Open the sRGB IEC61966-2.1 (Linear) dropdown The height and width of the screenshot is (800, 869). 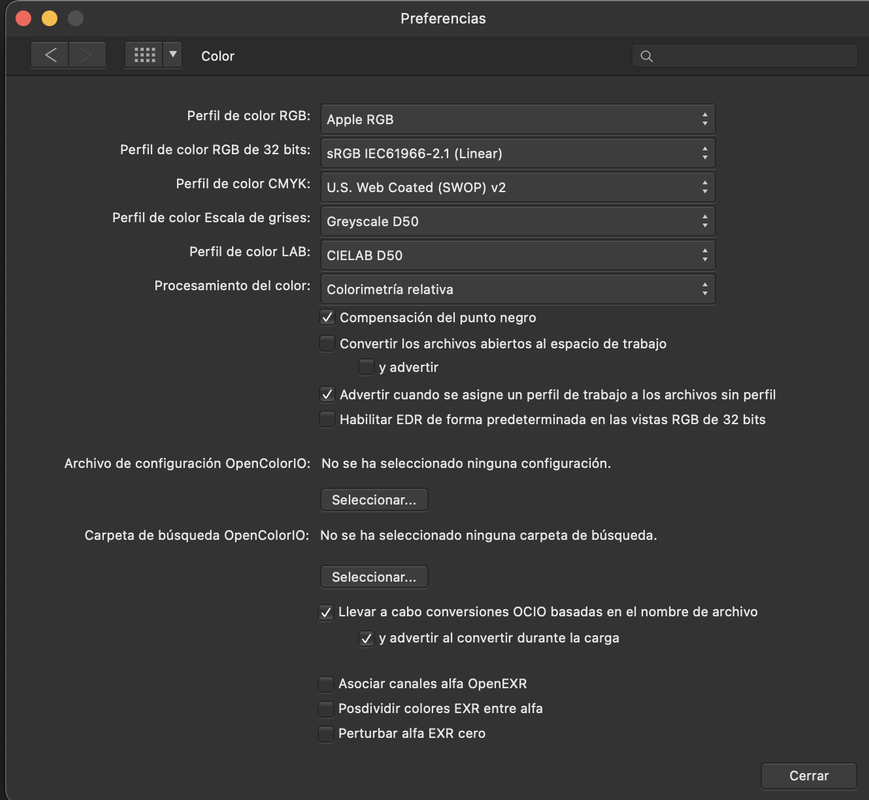click(518, 153)
